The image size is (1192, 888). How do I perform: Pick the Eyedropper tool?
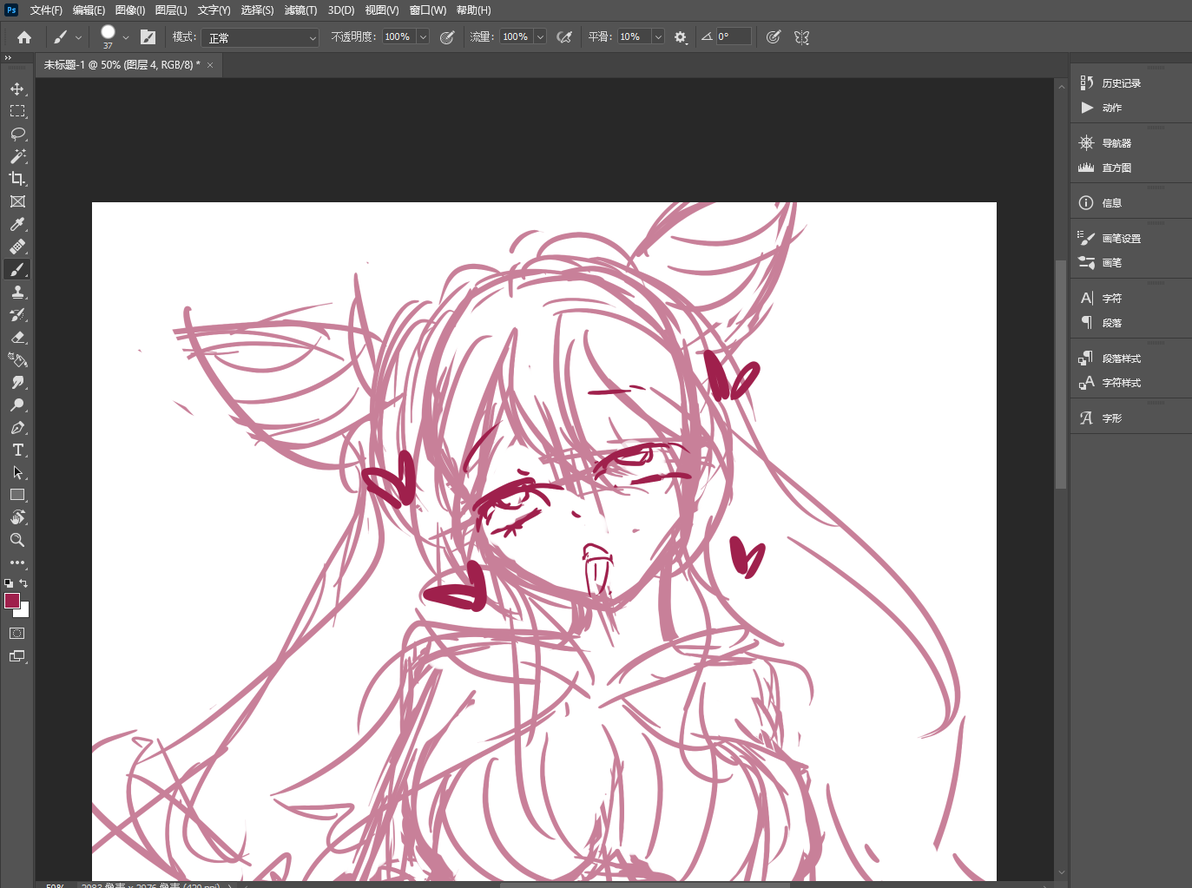[x=17, y=224]
